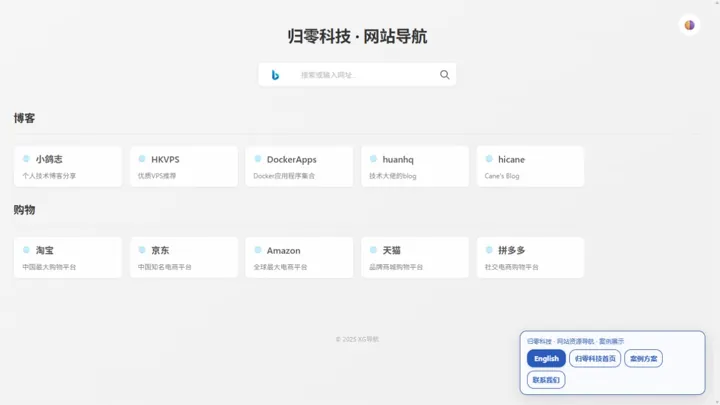Click the © 2025 footer text

pos(357,339)
